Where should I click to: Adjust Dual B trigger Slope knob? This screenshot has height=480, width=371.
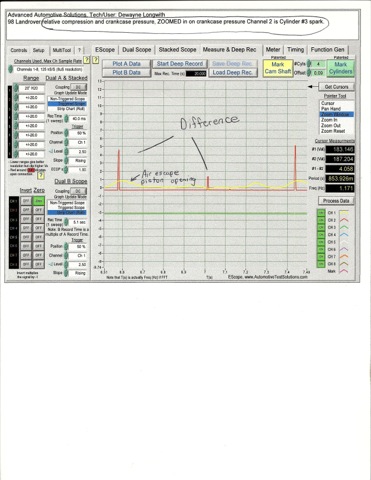click(66, 273)
